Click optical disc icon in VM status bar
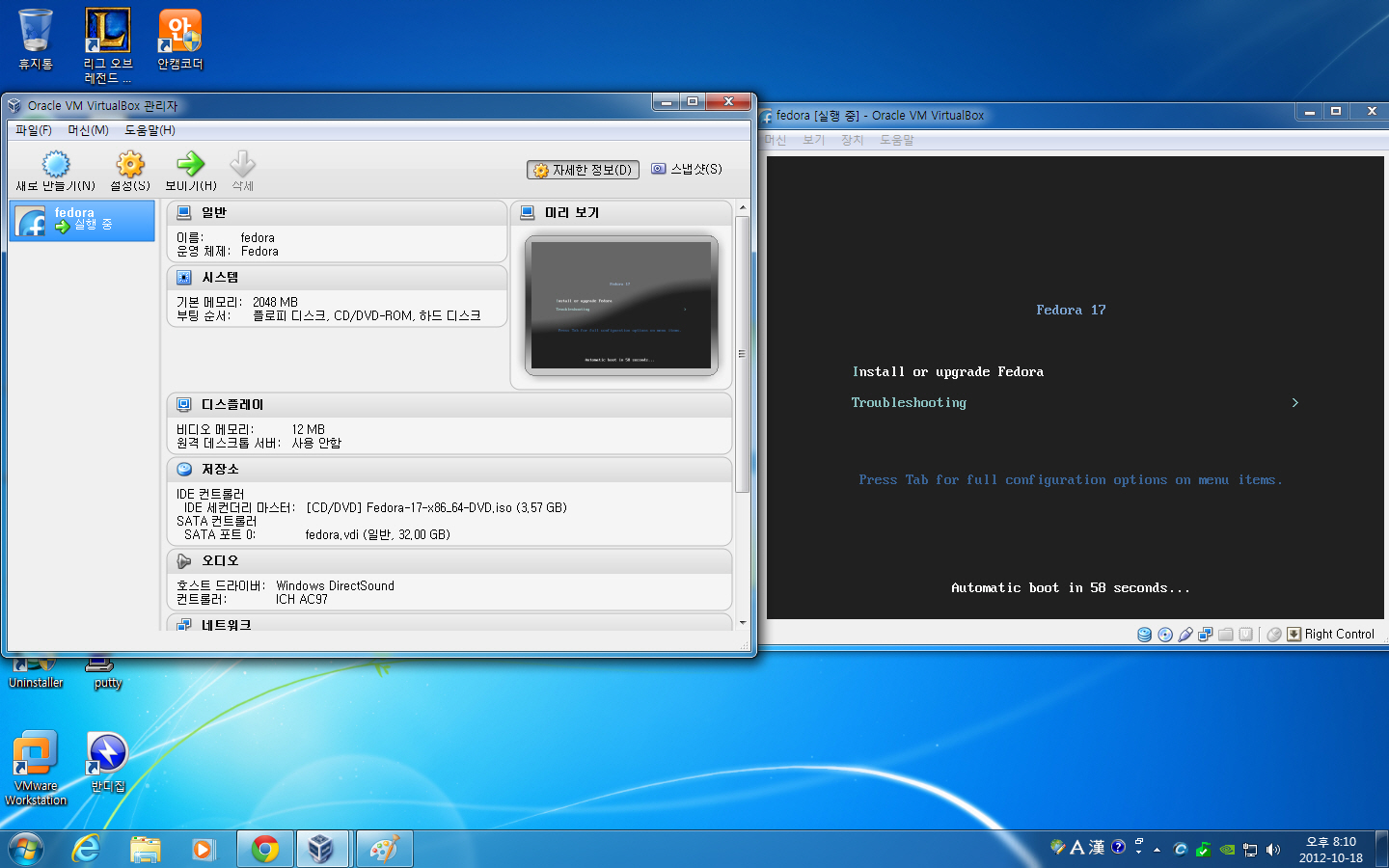Screen dimensions: 1389x868 click(1165, 635)
